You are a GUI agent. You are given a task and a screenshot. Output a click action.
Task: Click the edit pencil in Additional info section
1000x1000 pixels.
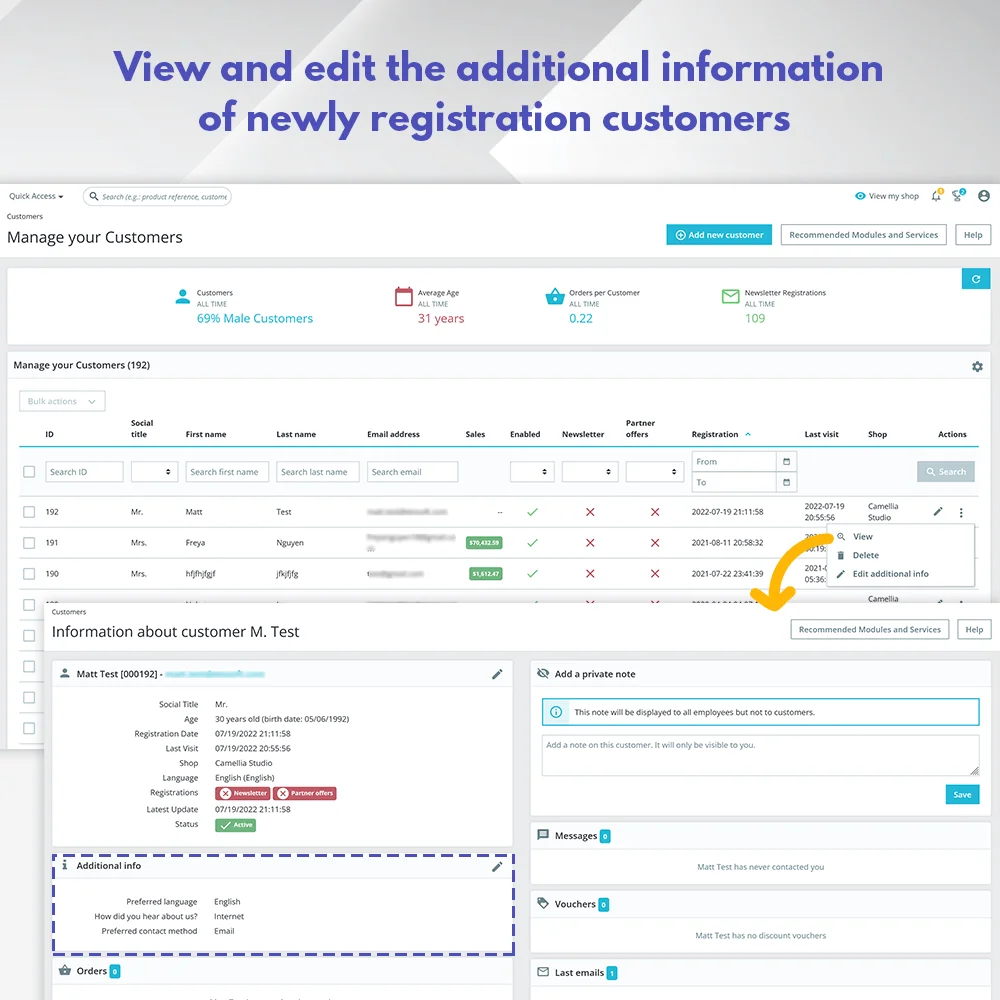[497, 867]
